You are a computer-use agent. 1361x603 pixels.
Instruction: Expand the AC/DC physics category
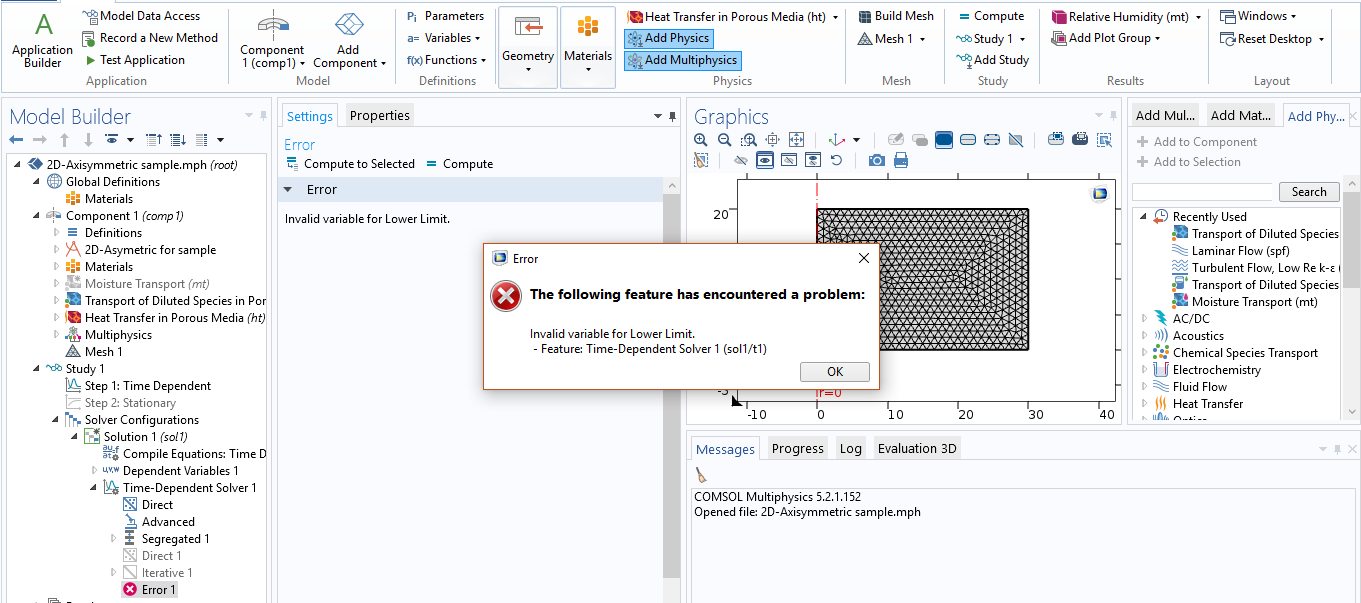(x=1145, y=319)
